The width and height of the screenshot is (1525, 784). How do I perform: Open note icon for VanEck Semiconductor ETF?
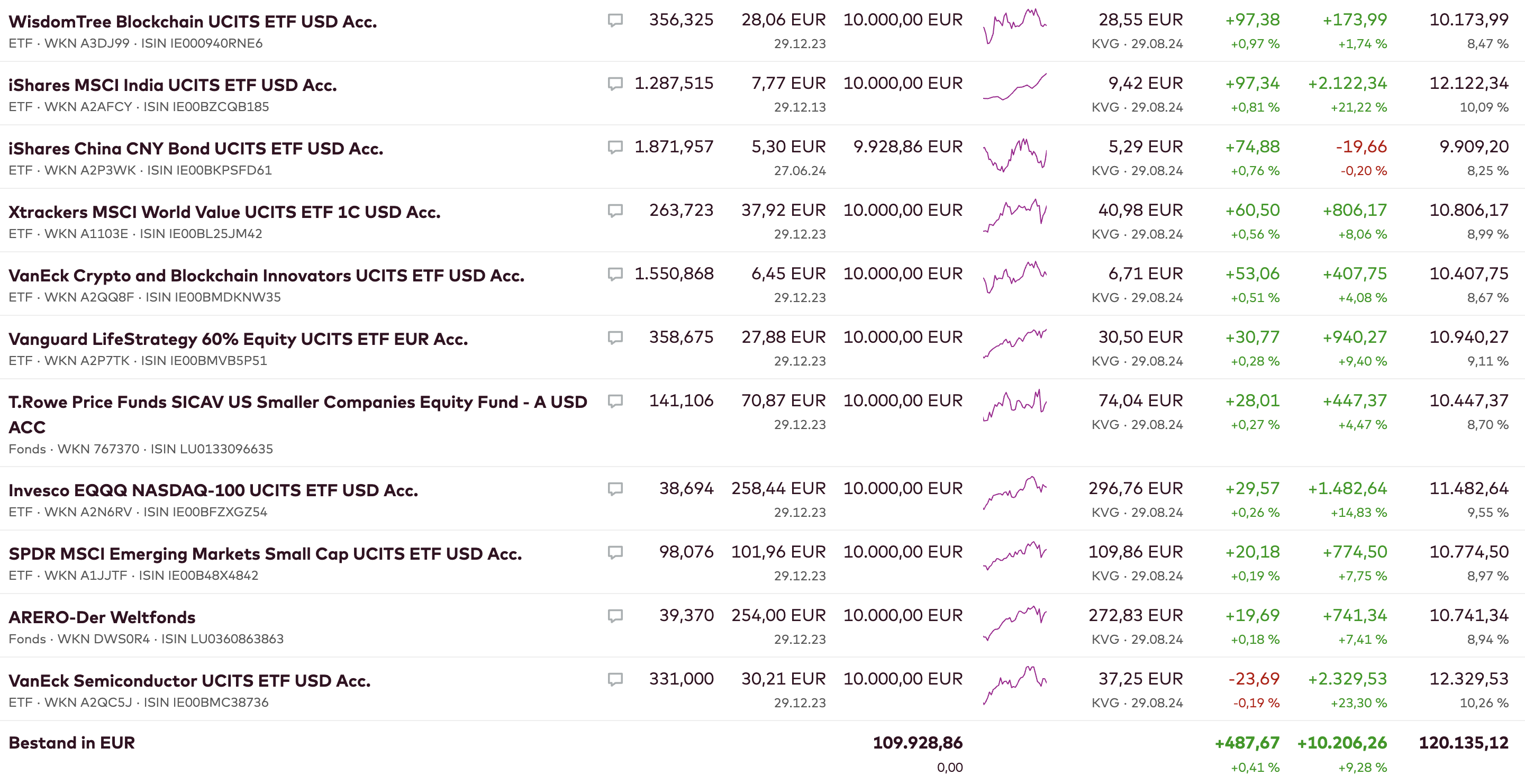[615, 679]
